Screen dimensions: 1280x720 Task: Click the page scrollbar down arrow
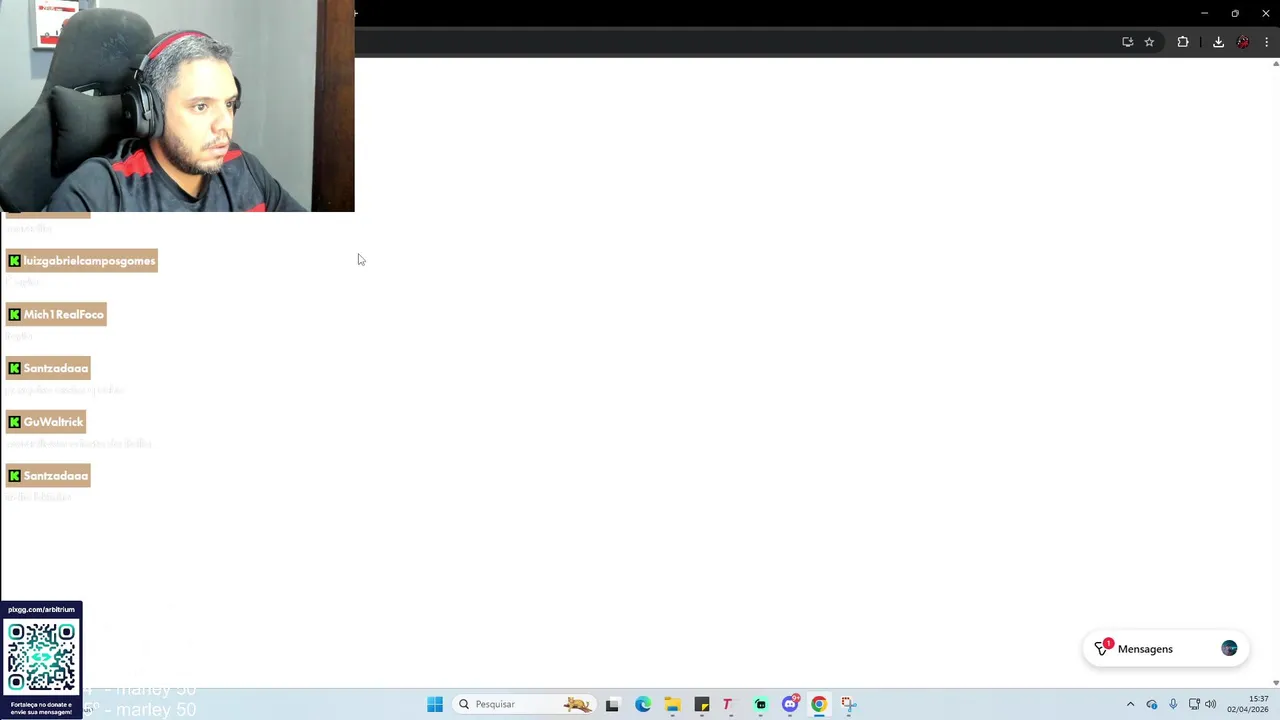pos(1275,682)
